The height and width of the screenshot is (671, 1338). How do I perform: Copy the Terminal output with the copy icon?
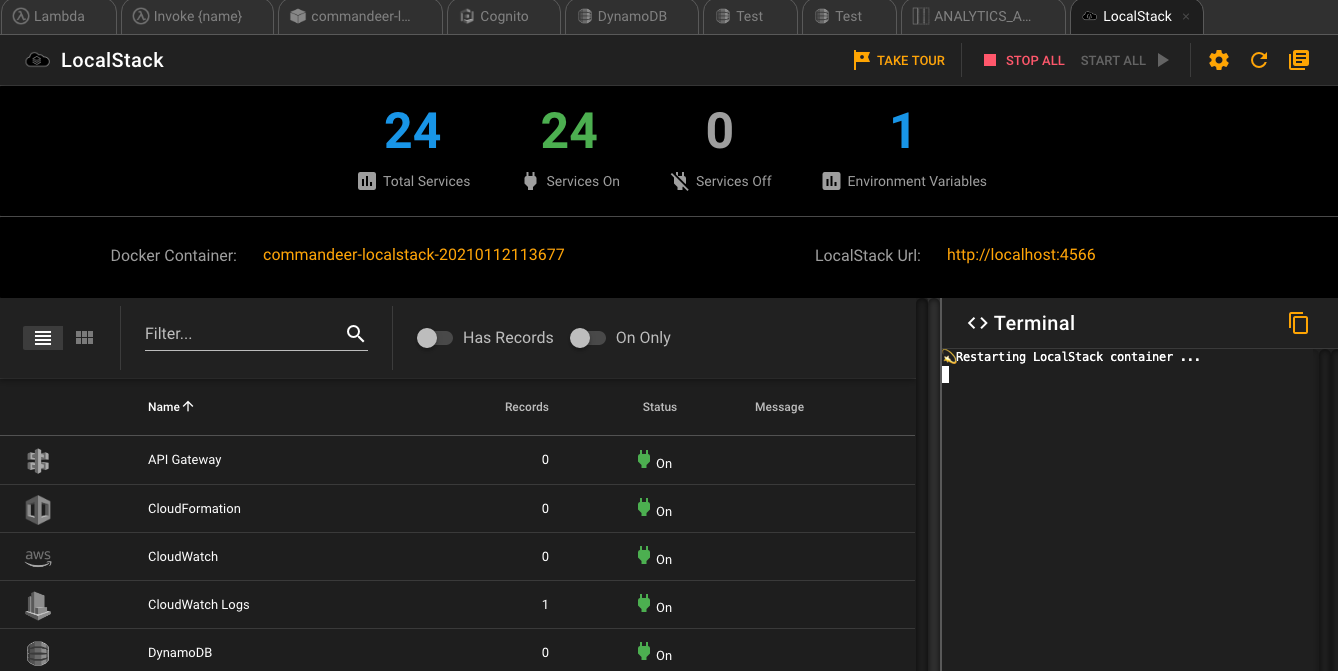(1298, 323)
